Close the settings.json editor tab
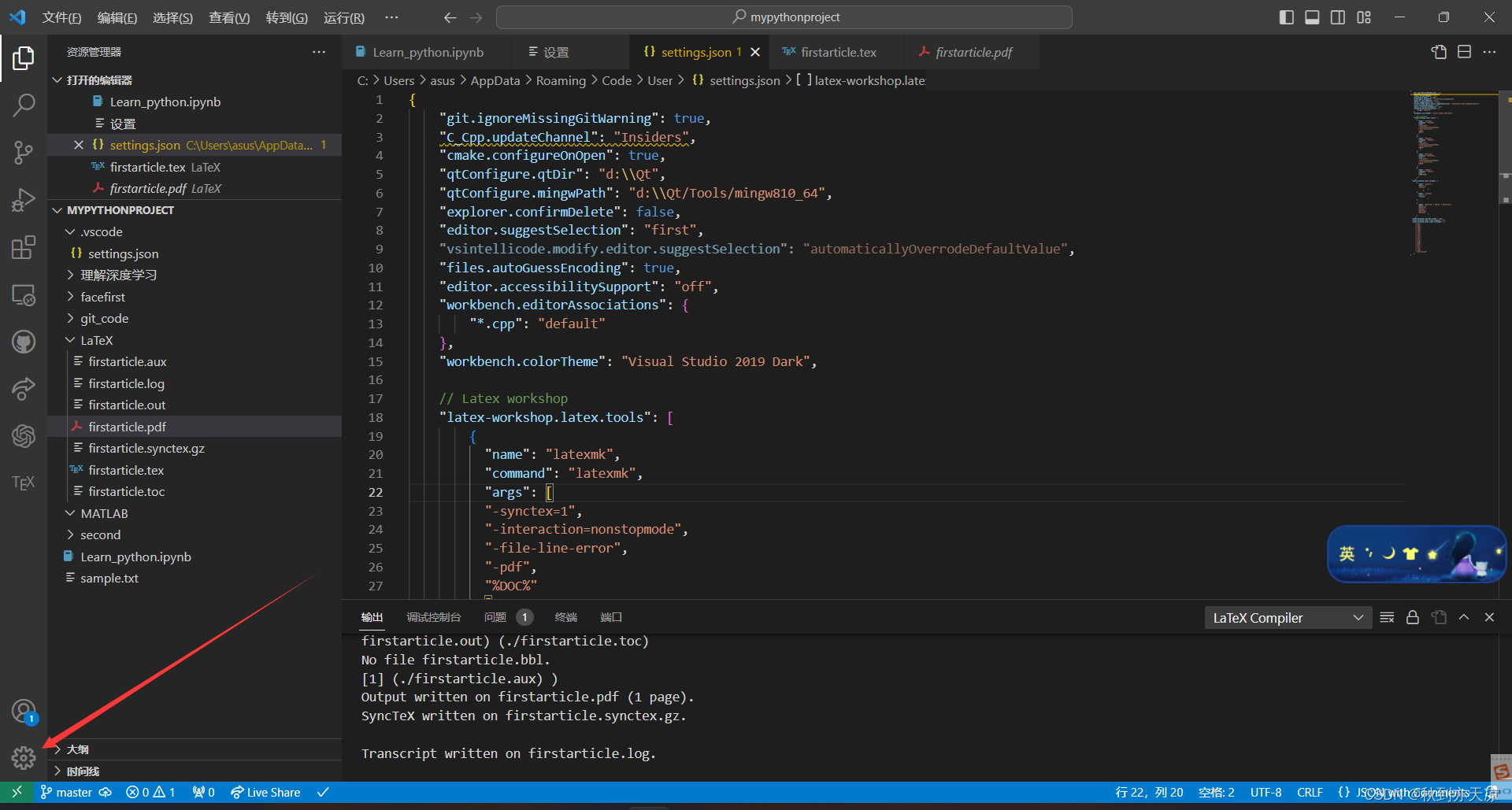Viewport: 1512px width, 810px height. (x=755, y=52)
